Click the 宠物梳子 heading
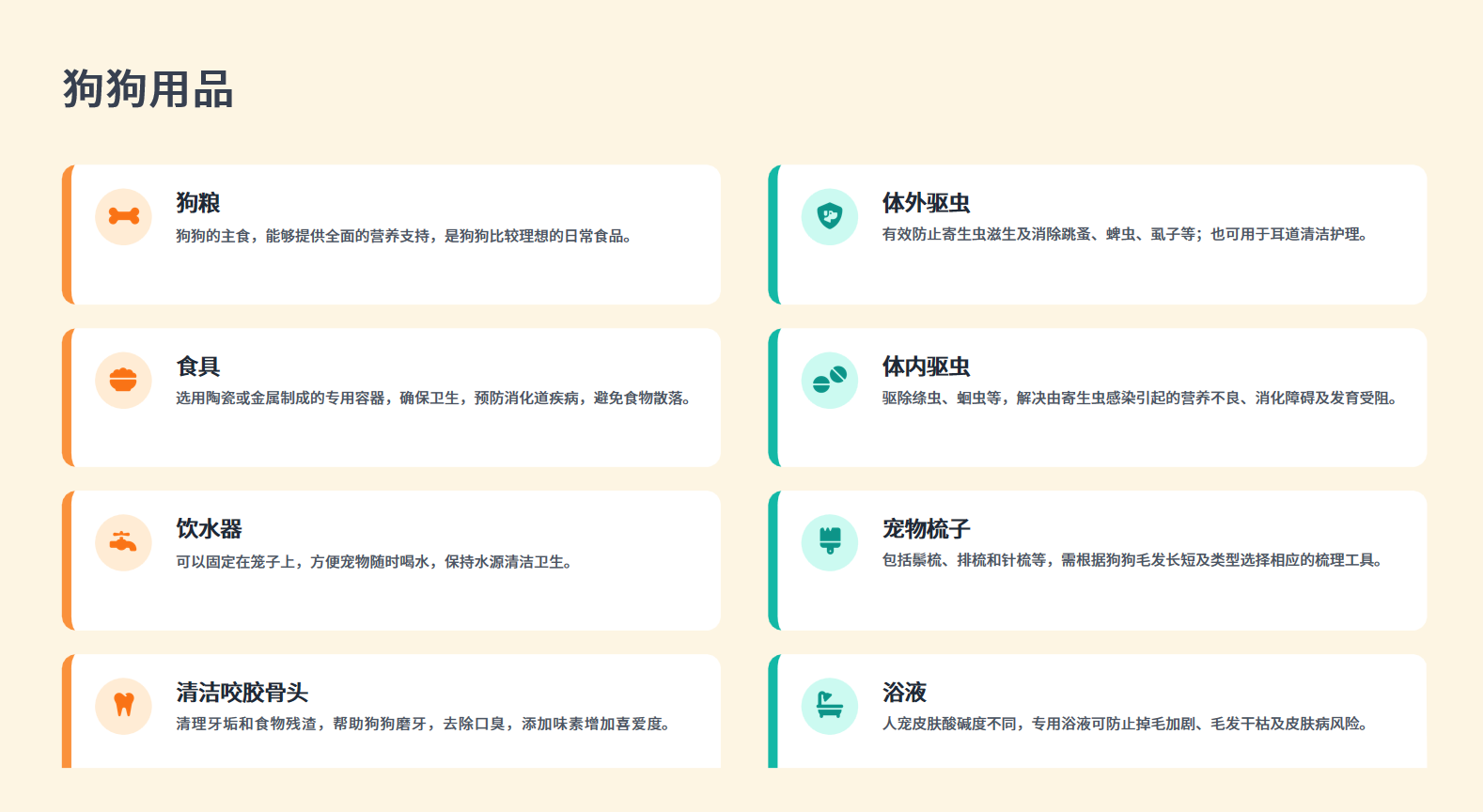The width and height of the screenshot is (1483, 812). coord(926,529)
